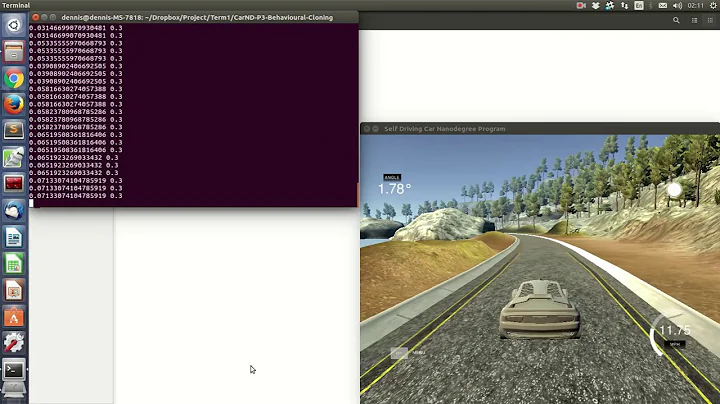Screen dimensions: 720x404
Task: Minimize the Self Driving Car simulator window
Action: point(376,129)
